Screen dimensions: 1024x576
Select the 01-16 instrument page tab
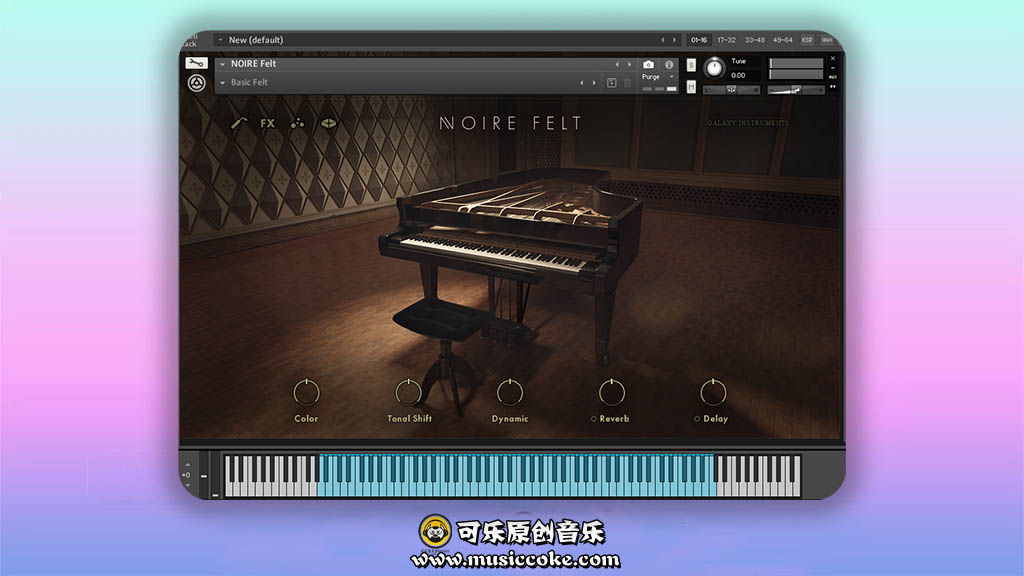point(699,40)
